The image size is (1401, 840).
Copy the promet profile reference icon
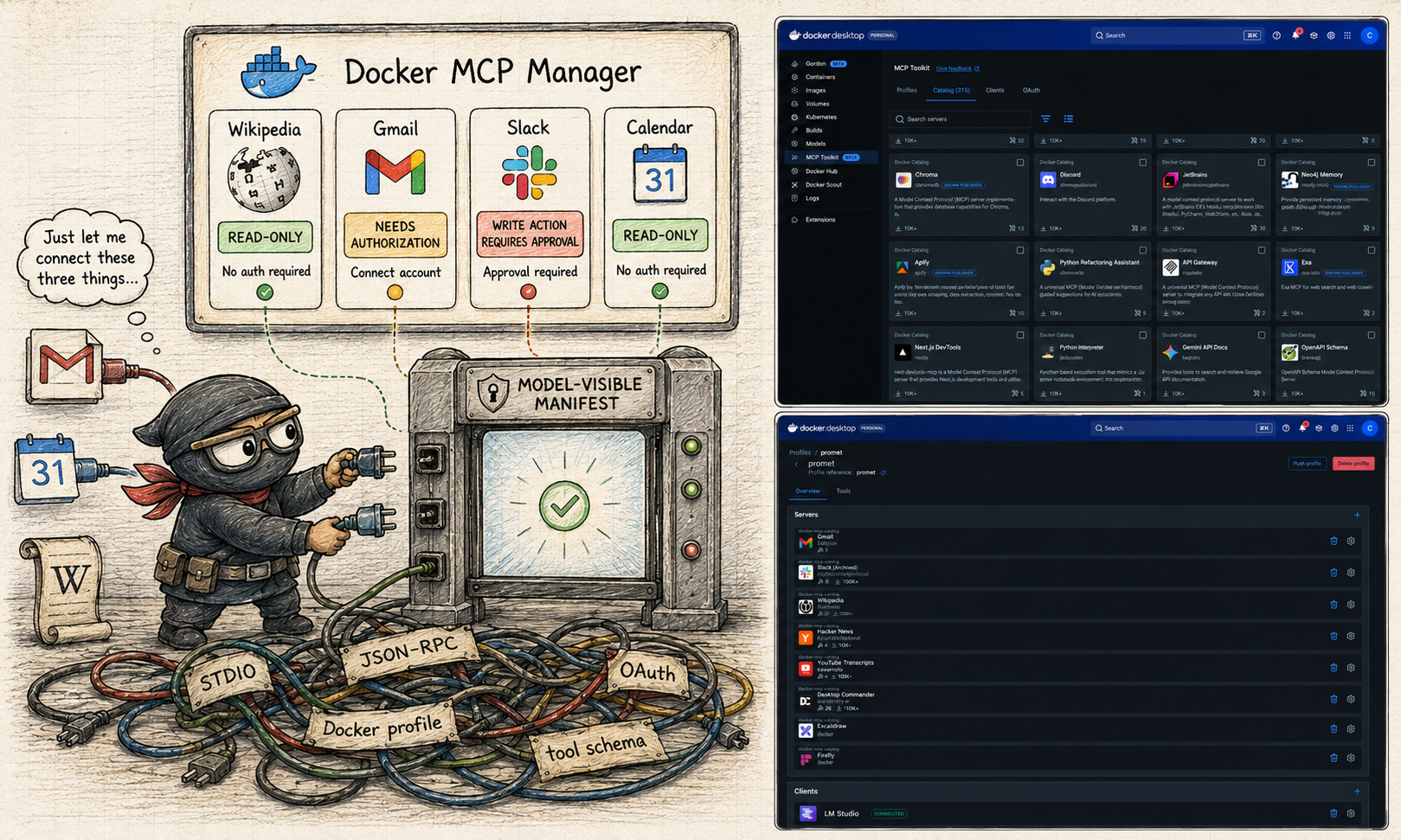884,472
